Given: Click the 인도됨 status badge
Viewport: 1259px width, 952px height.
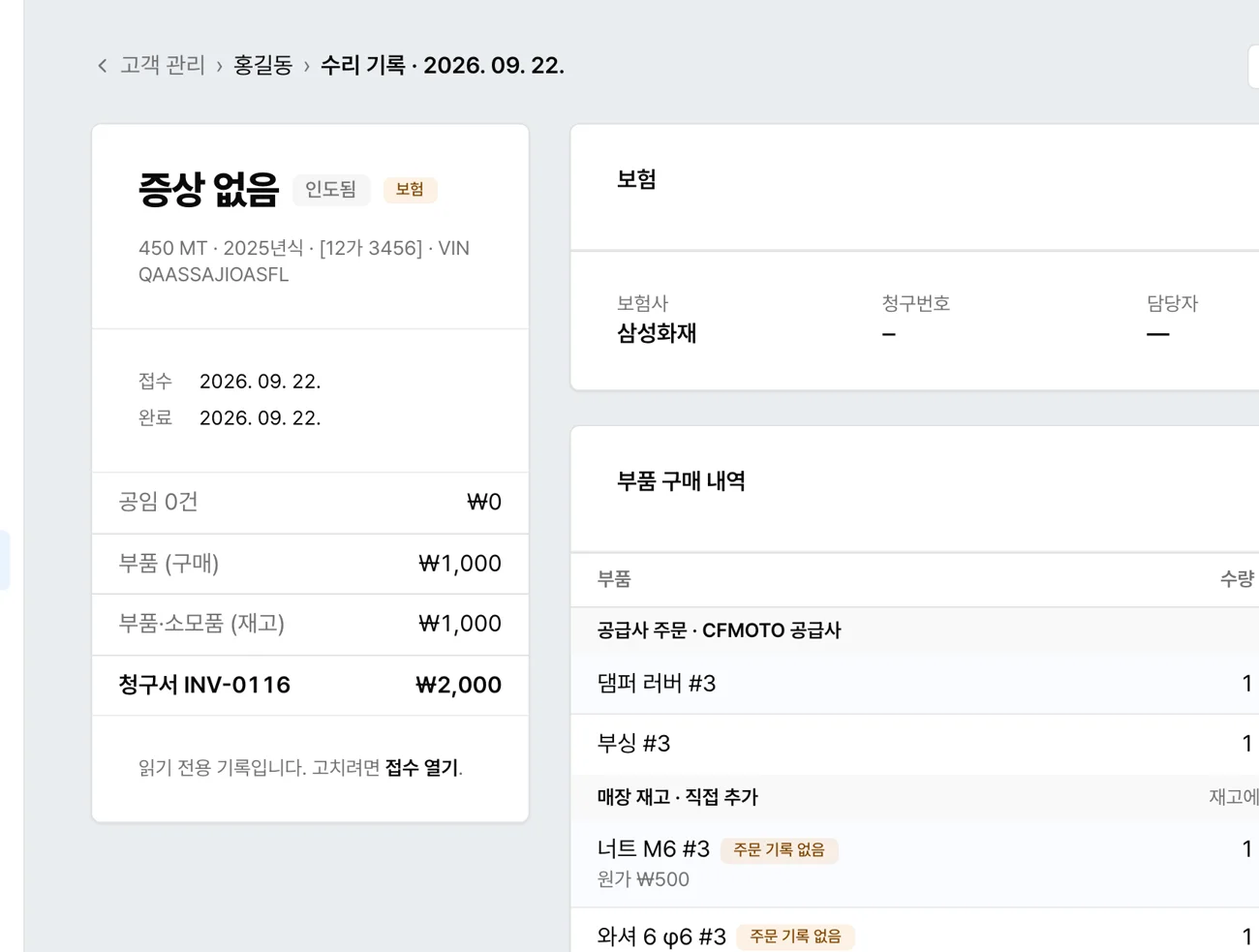Looking at the screenshot, I should 331,190.
